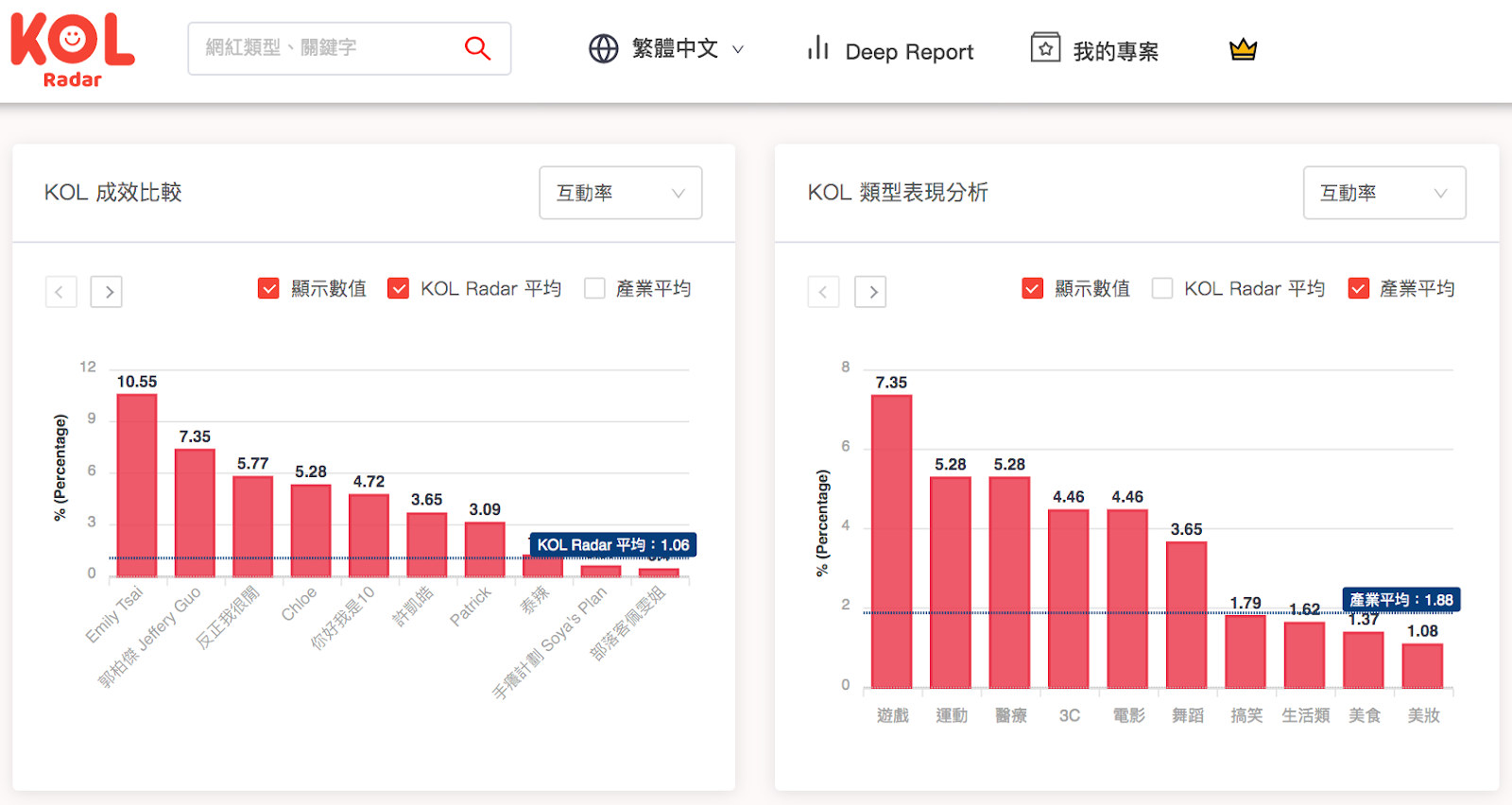Click the Deep Report bar chart icon
Screen dimensions: 1512x805
point(818,48)
